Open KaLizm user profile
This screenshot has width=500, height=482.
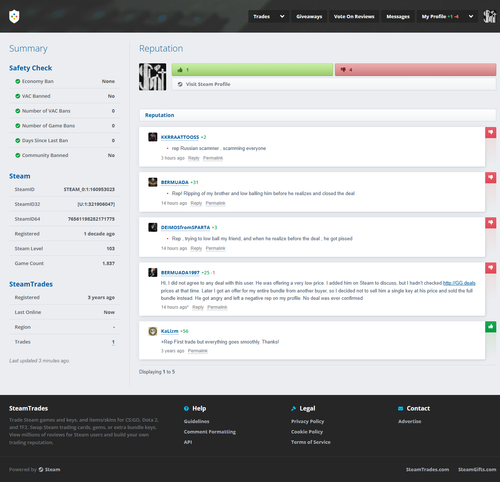[169, 331]
